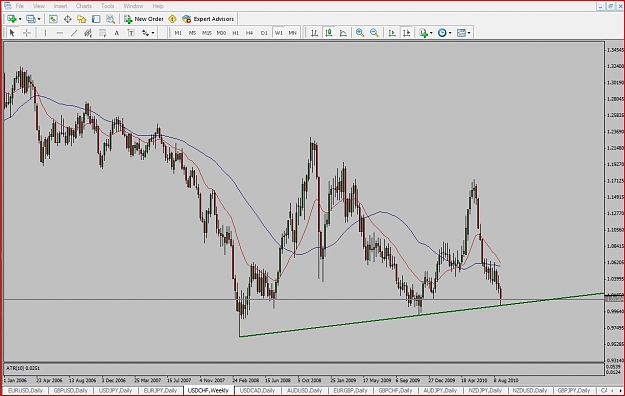This screenshot has width=625, height=396.
Task: Open the Help menu
Action: tap(158, 6)
